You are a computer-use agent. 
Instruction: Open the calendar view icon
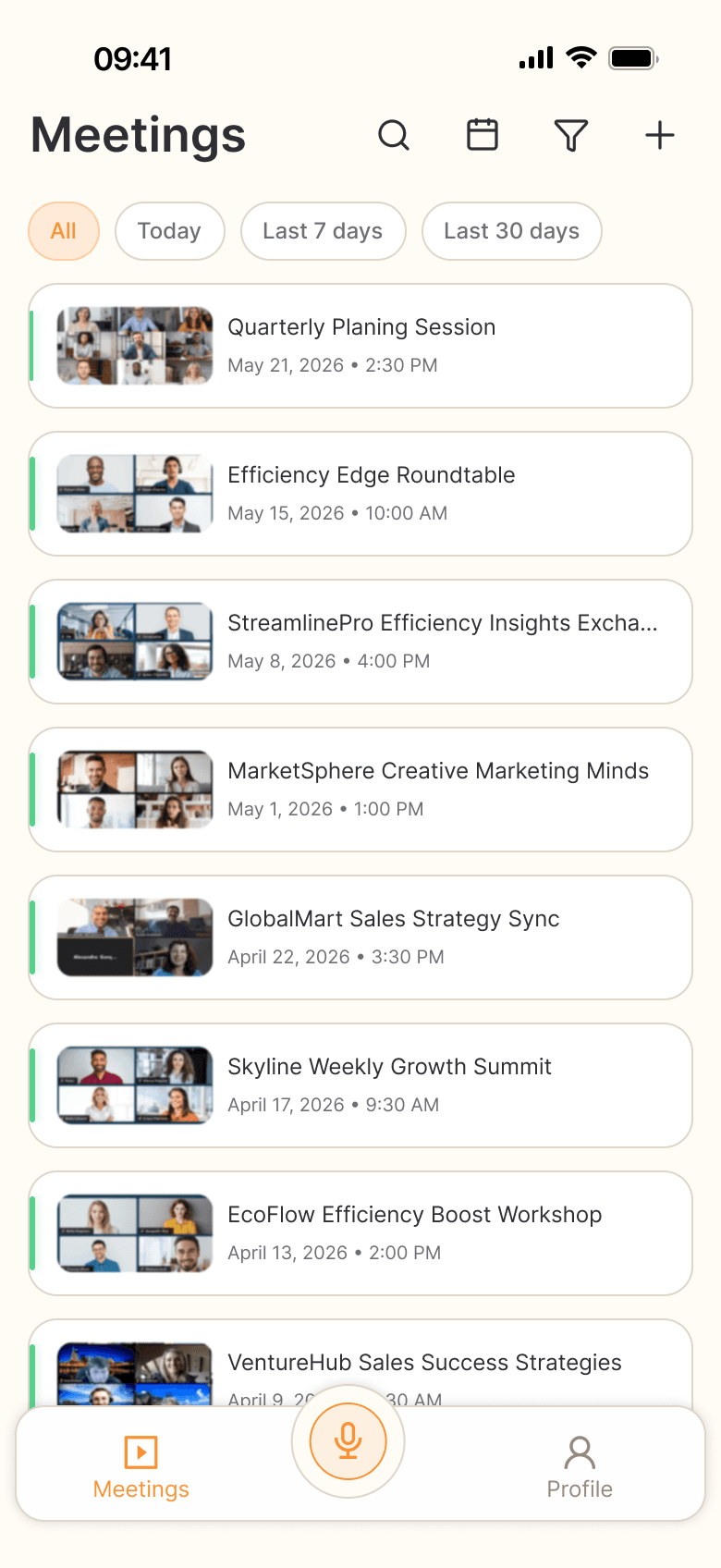click(483, 135)
